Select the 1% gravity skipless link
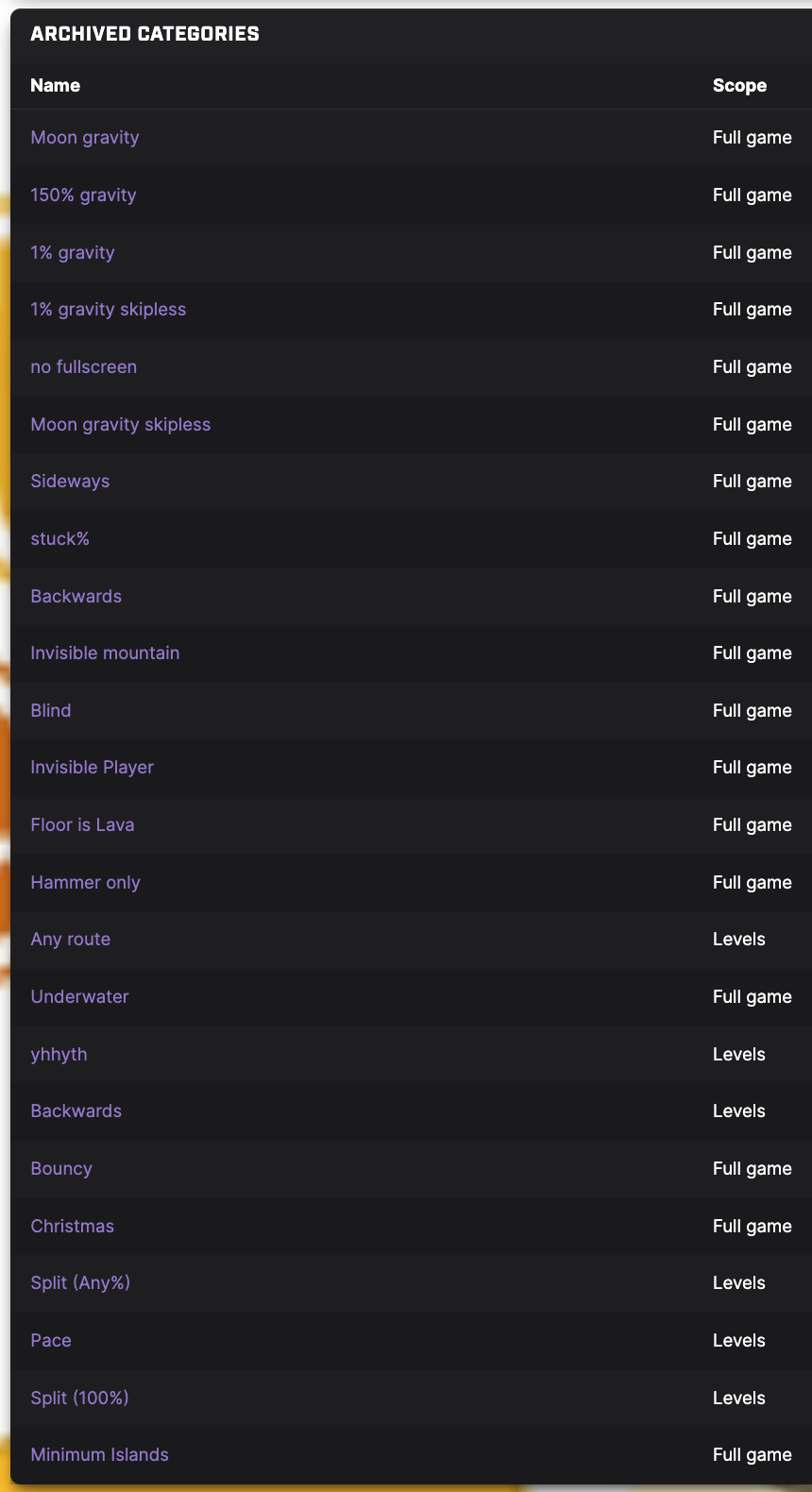The image size is (812, 1492). [x=109, y=310]
